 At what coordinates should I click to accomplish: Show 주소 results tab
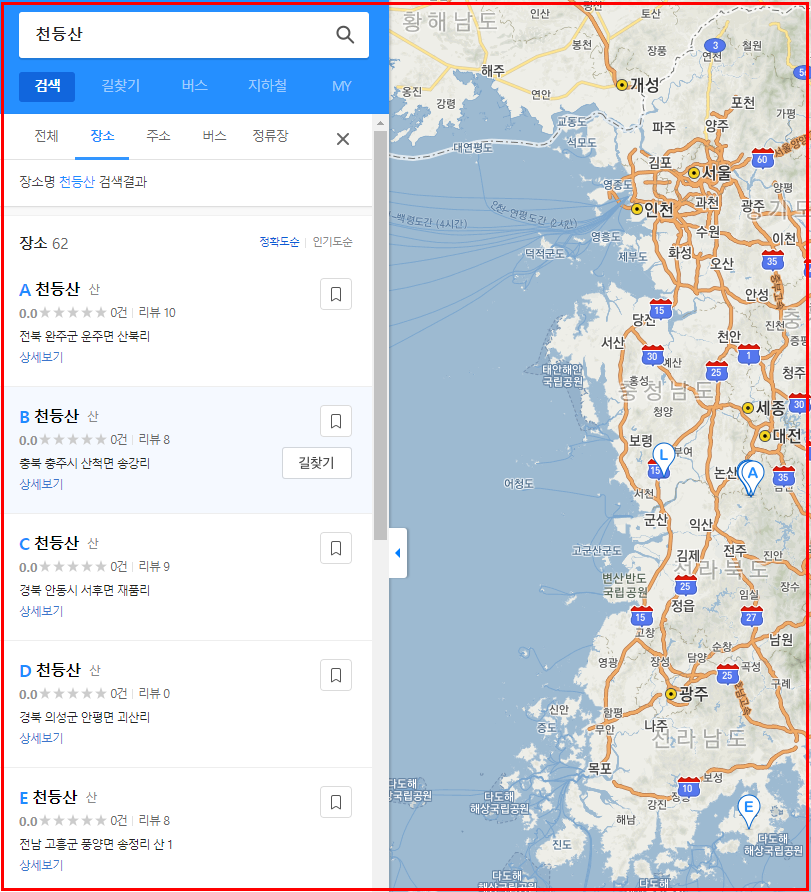pos(158,136)
